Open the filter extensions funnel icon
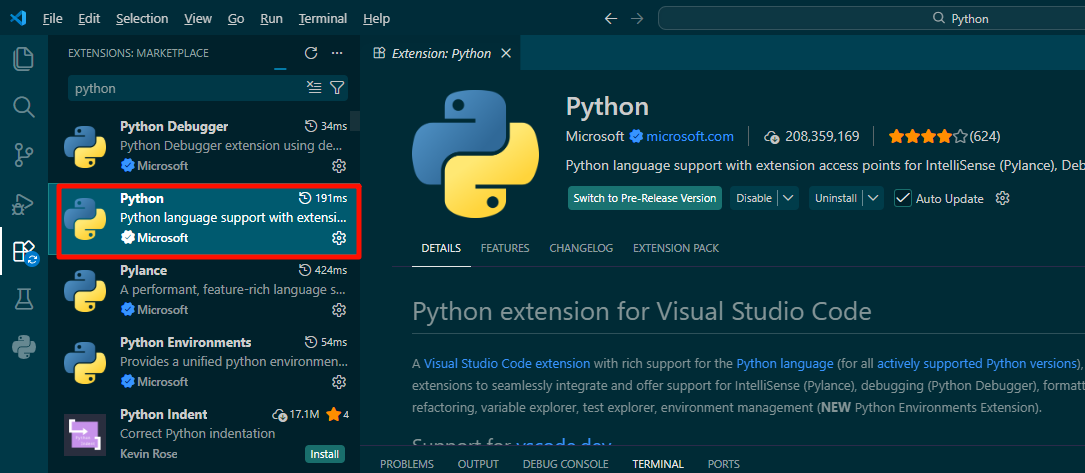The height and width of the screenshot is (473, 1085). pos(337,88)
